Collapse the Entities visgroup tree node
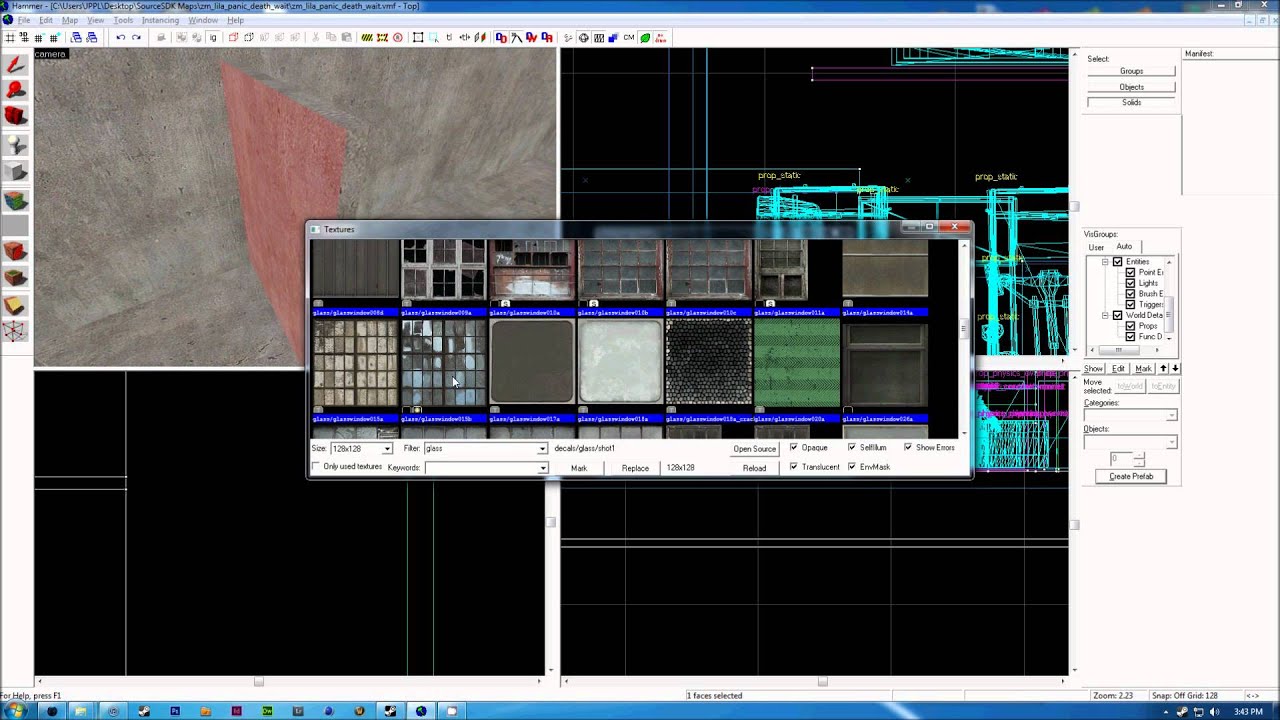The image size is (1280, 720). [x=1105, y=262]
